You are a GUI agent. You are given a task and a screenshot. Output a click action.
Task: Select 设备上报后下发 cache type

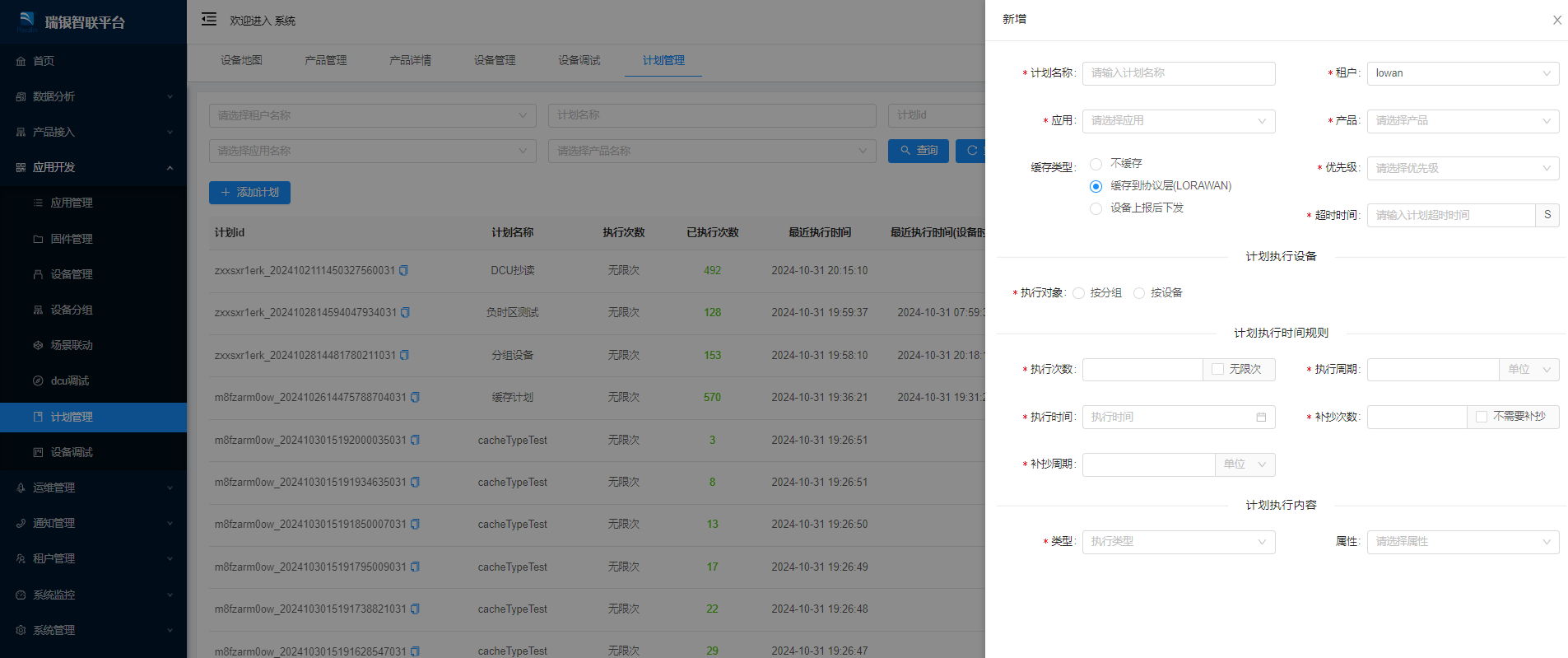(1096, 208)
